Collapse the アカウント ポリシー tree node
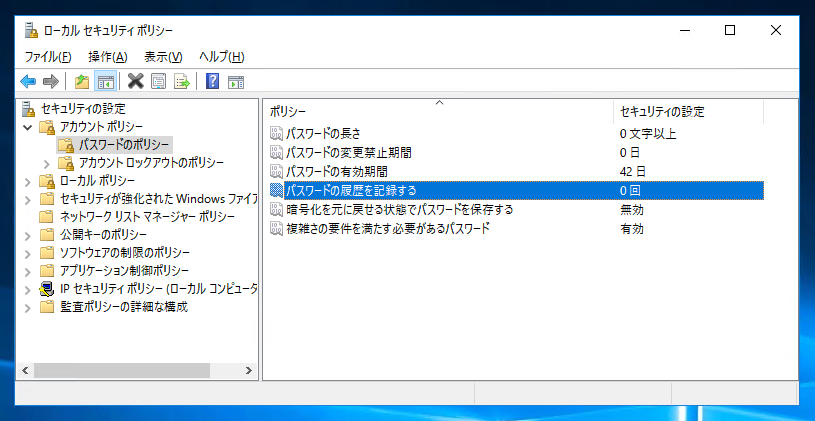The image size is (815, 421). 29,127
